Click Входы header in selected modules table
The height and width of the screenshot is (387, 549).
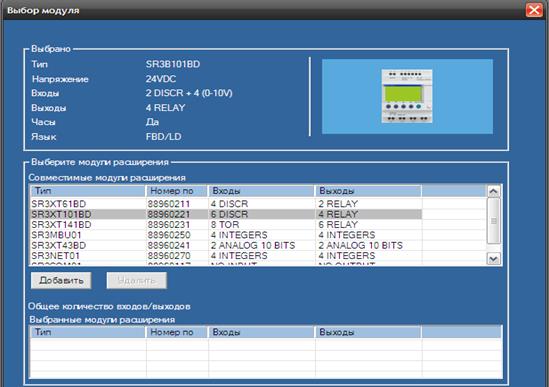[261, 332]
